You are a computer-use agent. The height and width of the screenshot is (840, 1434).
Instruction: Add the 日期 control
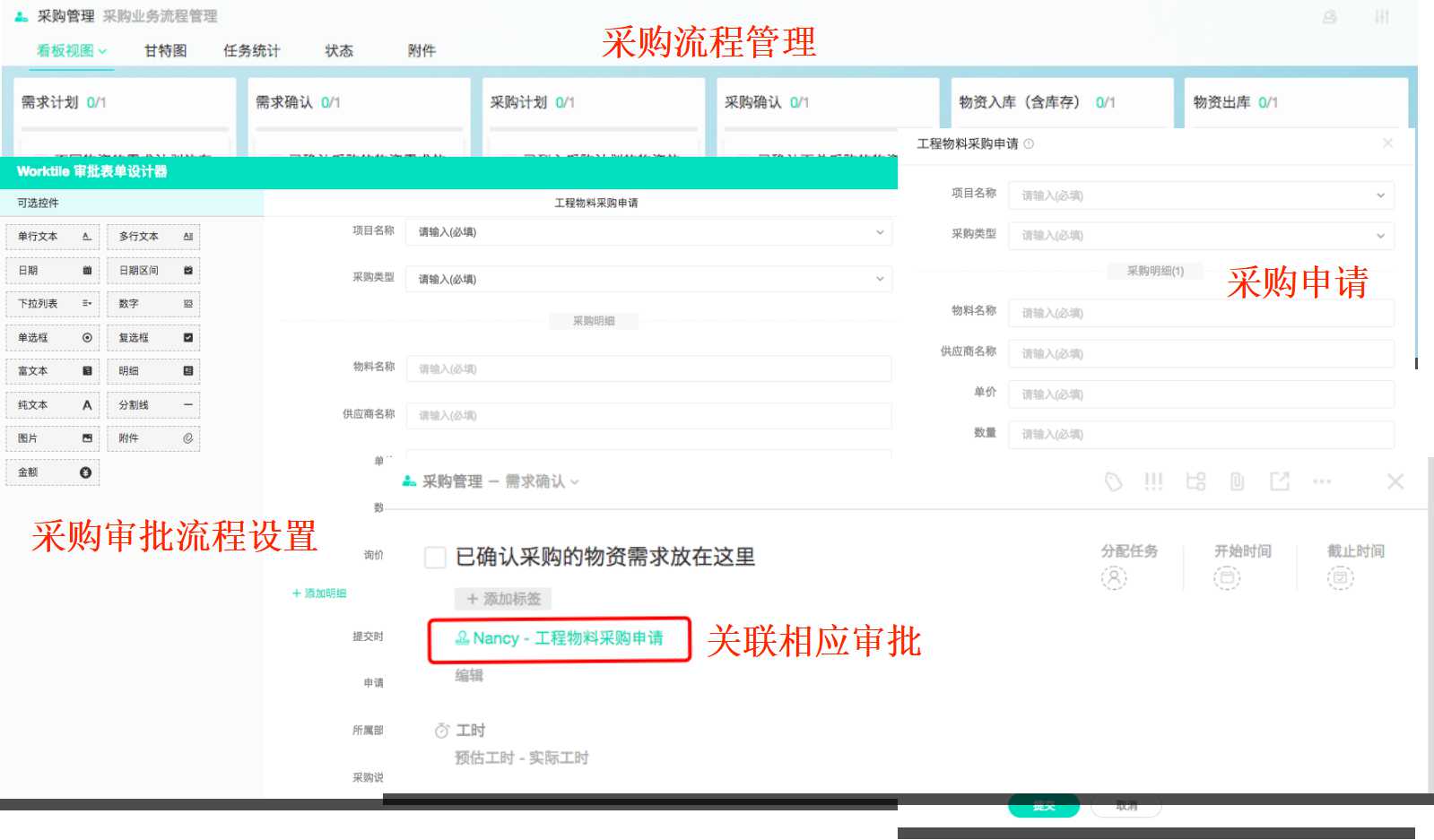coord(53,271)
